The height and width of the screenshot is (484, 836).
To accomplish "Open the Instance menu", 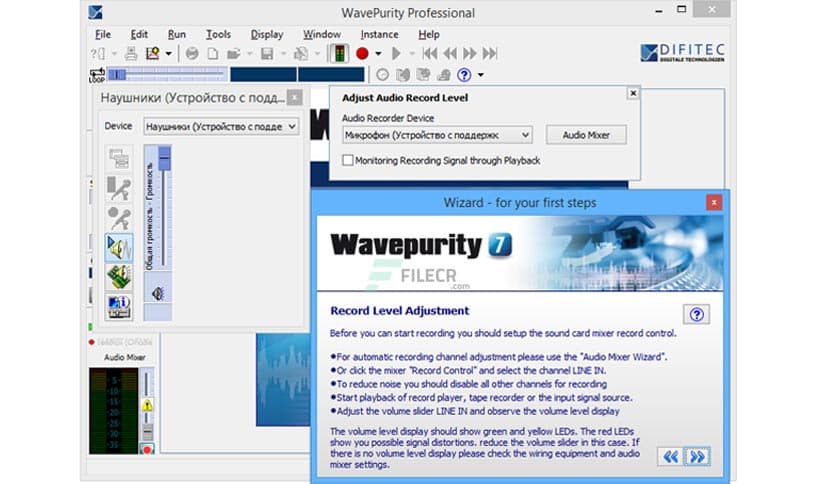I will tap(379, 34).
